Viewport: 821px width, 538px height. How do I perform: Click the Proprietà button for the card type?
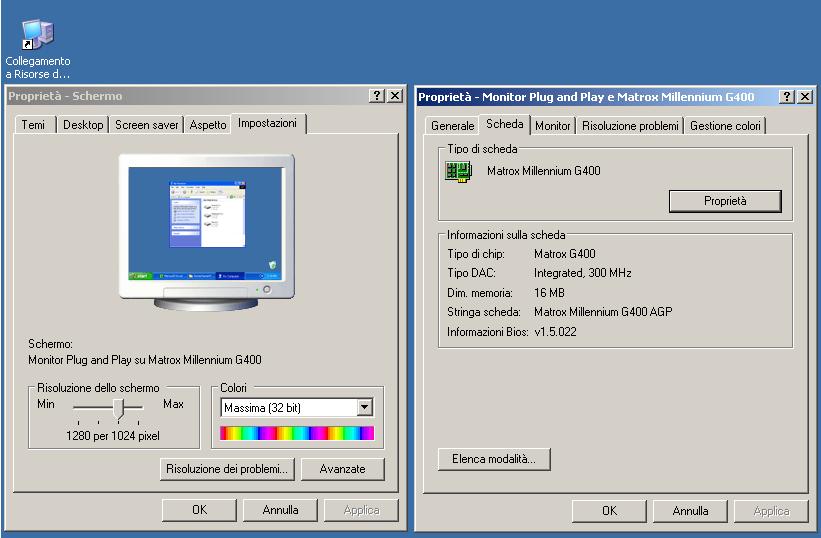(725, 201)
